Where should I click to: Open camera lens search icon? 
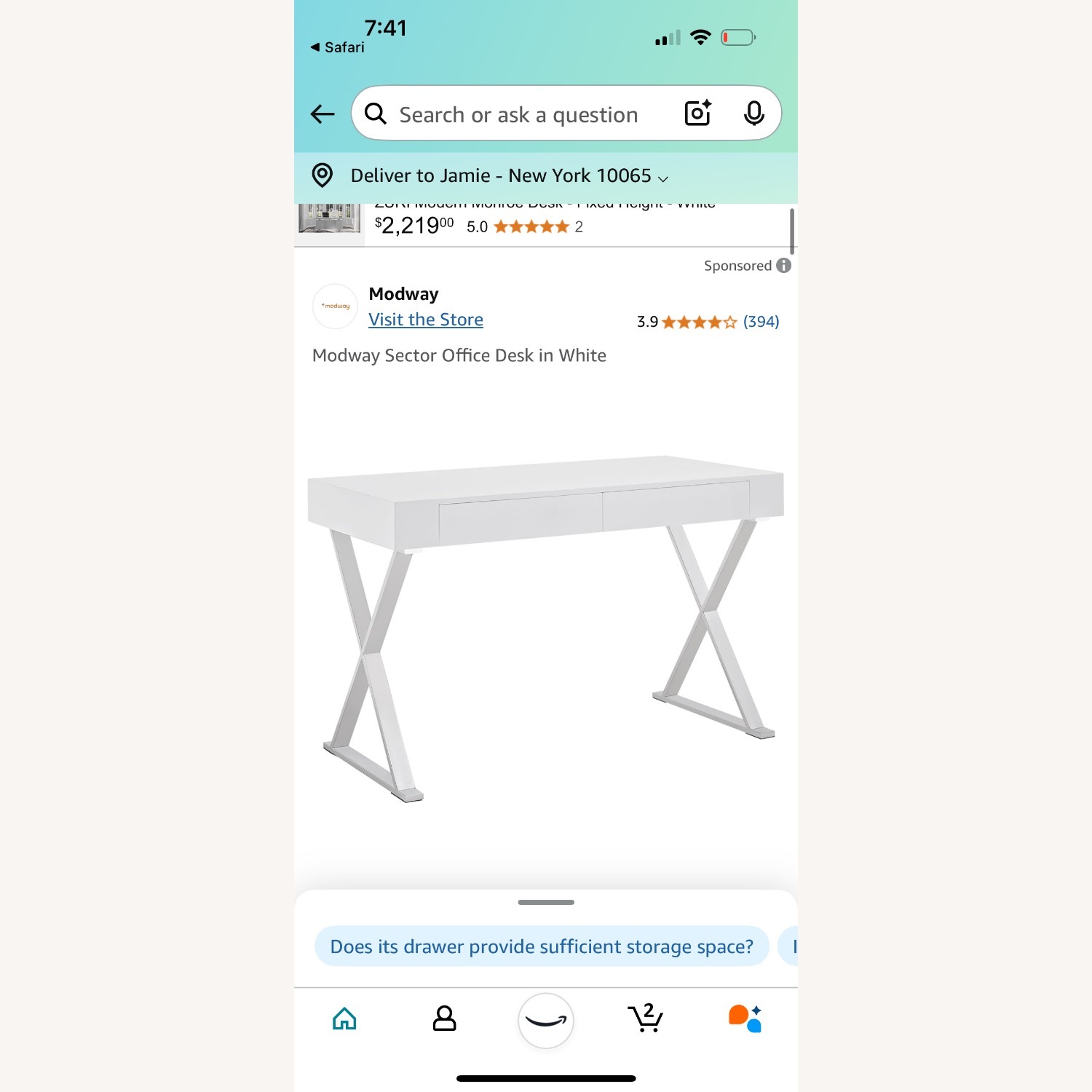[697, 113]
